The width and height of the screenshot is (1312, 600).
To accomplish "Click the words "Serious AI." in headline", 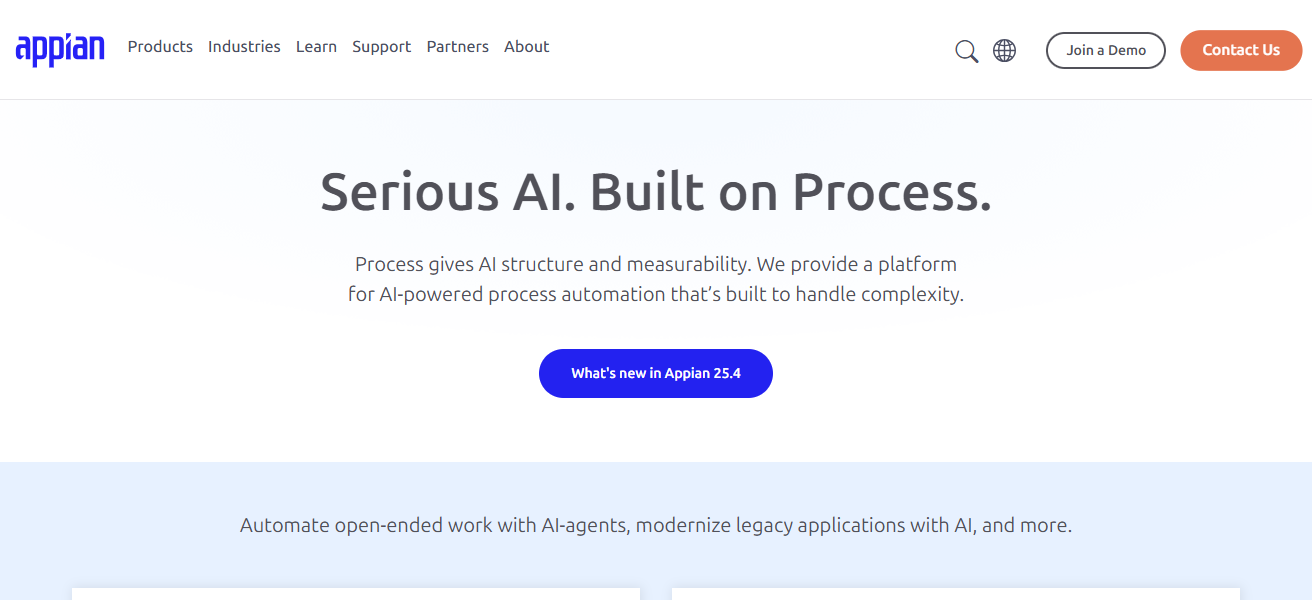I will click(x=446, y=192).
